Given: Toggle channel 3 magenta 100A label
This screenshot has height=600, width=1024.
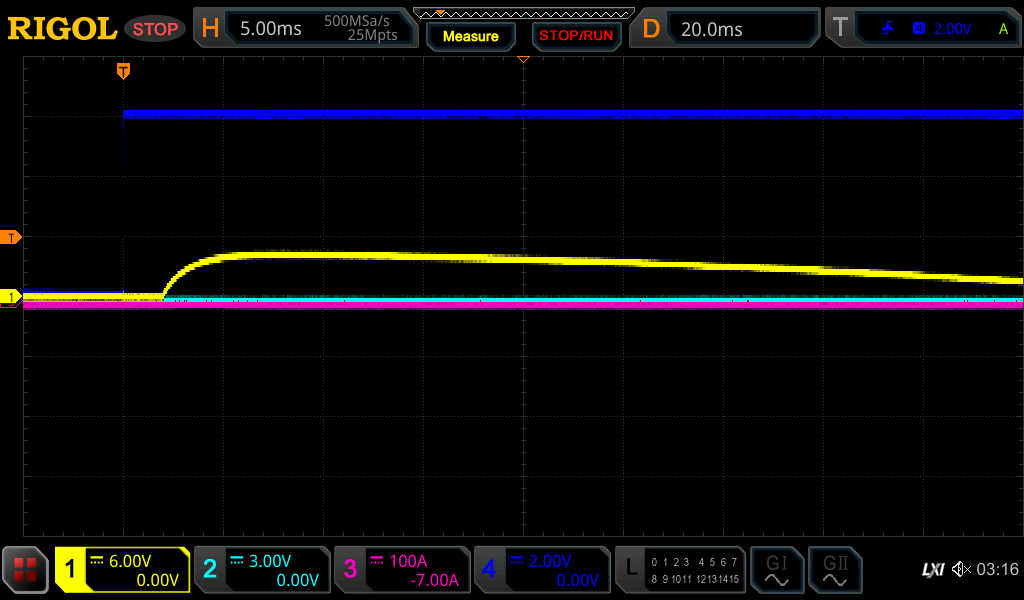Looking at the screenshot, I should pyautogui.click(x=402, y=570).
